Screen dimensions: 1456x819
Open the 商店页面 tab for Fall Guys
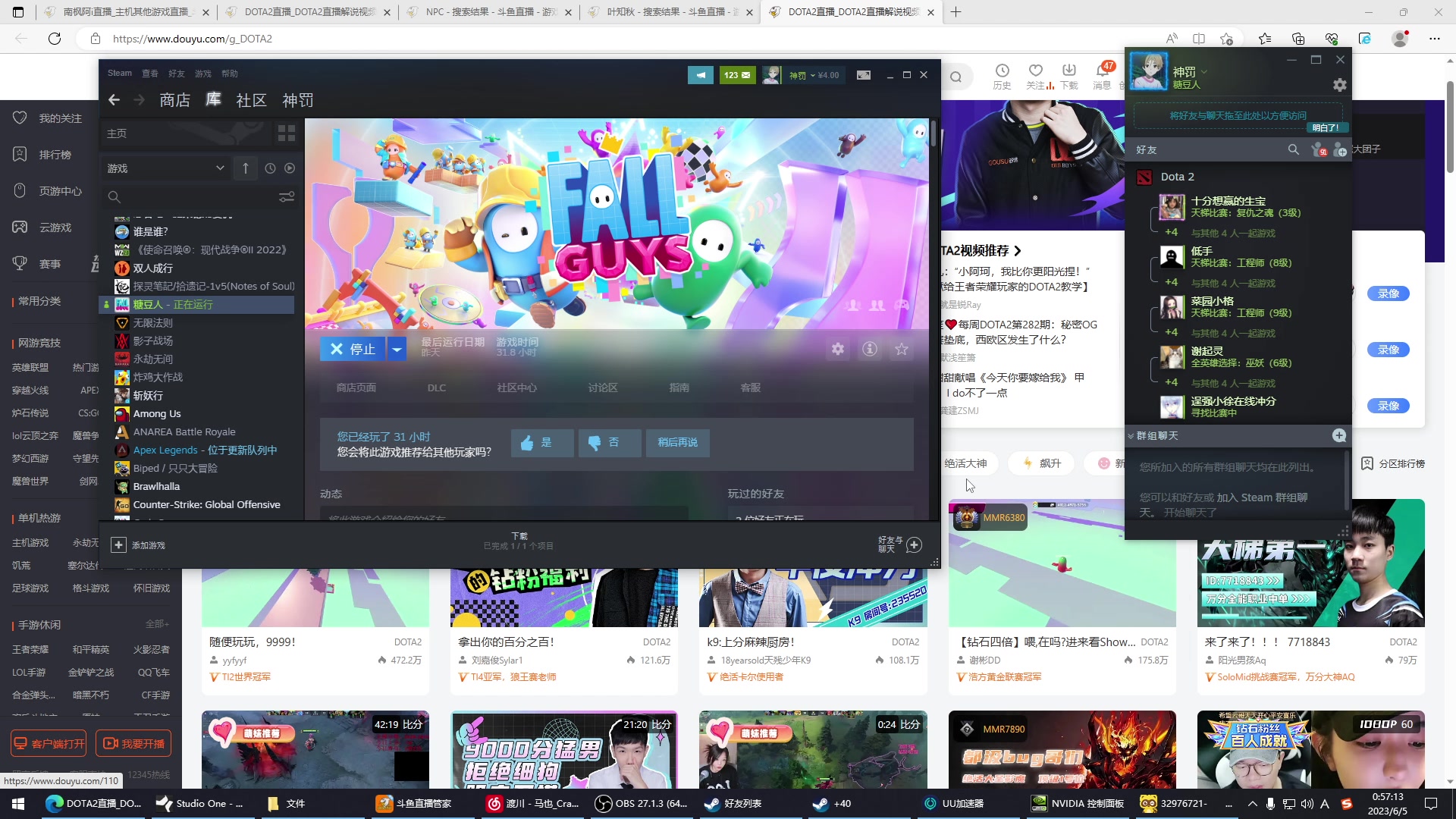(356, 388)
